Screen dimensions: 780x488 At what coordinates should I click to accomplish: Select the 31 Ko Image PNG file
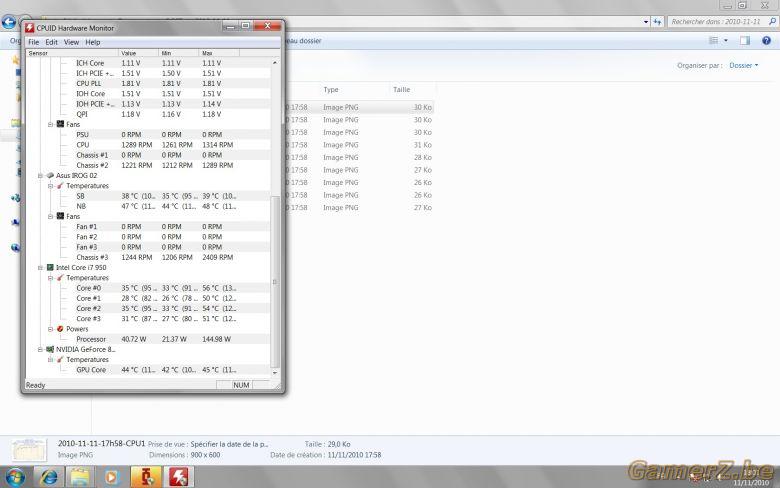point(360,145)
